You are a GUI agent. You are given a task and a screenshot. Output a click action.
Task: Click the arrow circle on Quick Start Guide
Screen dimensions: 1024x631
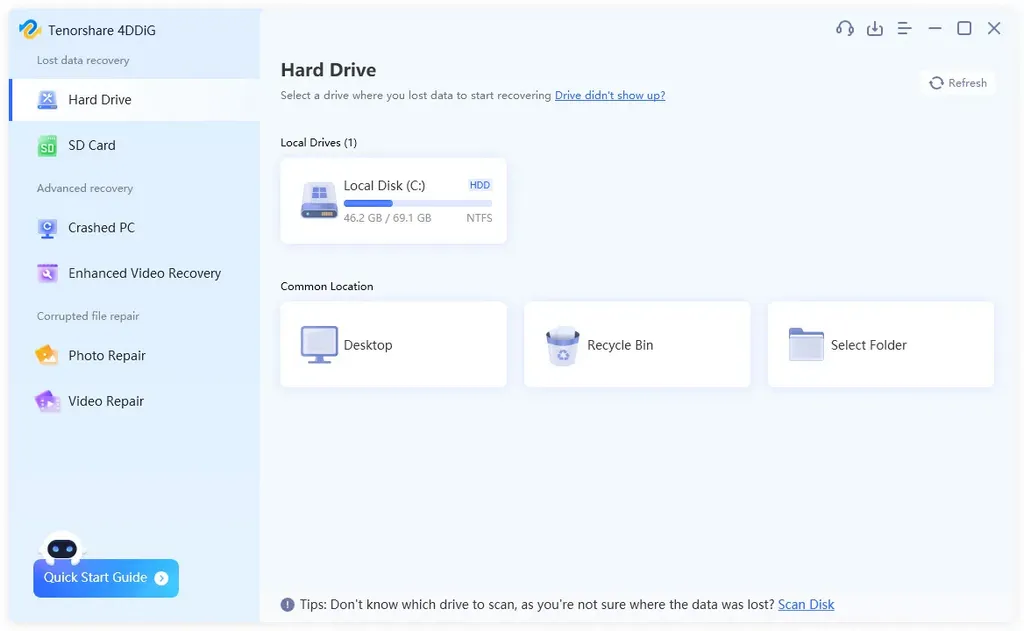coord(161,578)
